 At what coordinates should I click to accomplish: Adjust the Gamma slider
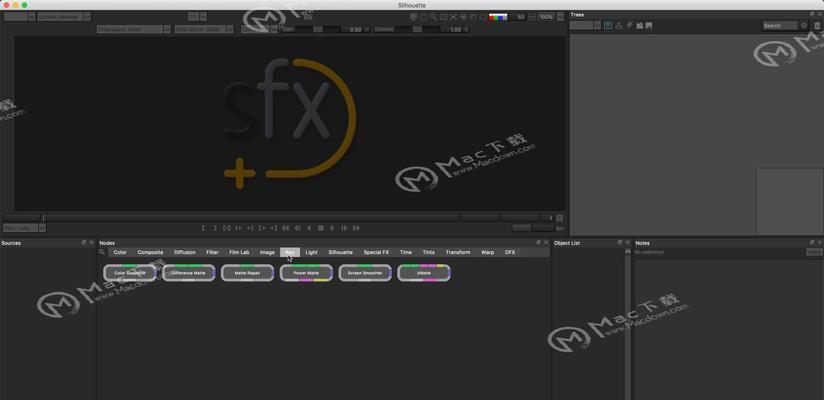point(417,29)
